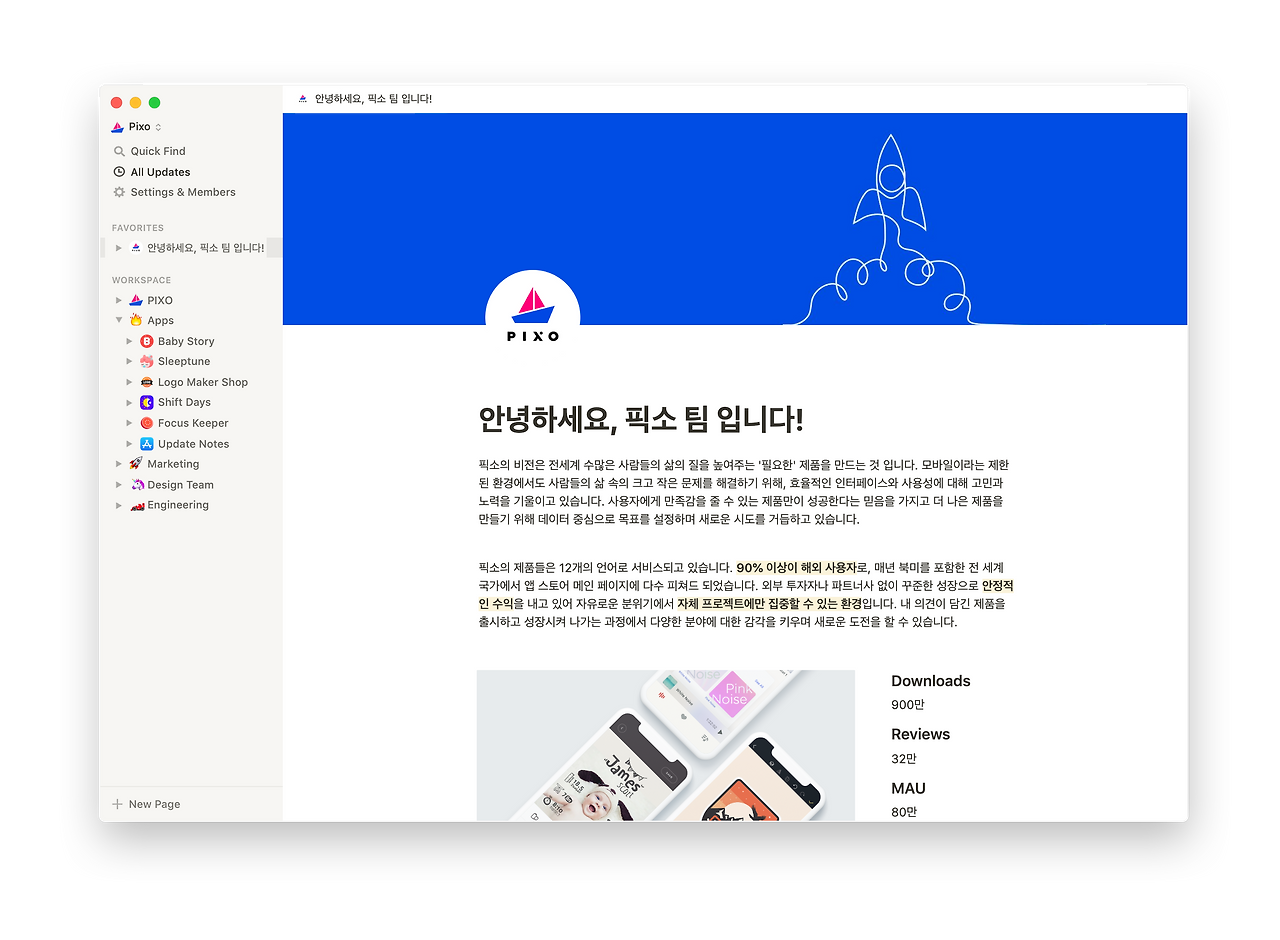Image resolution: width=1280 pixels, height=940 pixels.
Task: Open the Update Notes page
Action: tap(193, 444)
